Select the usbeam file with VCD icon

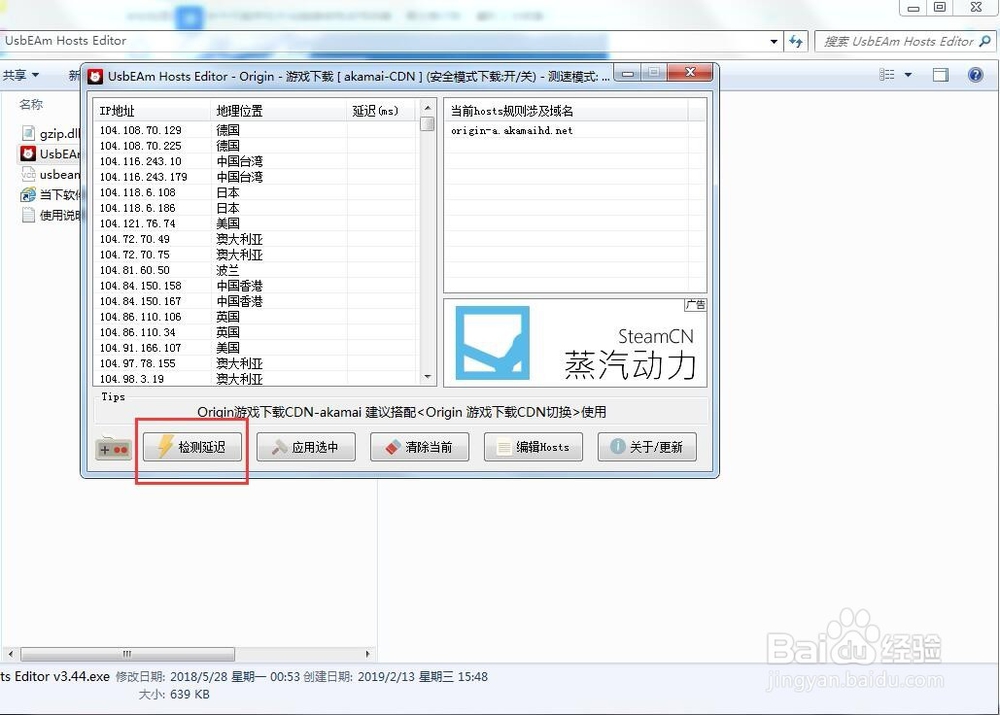pos(51,174)
